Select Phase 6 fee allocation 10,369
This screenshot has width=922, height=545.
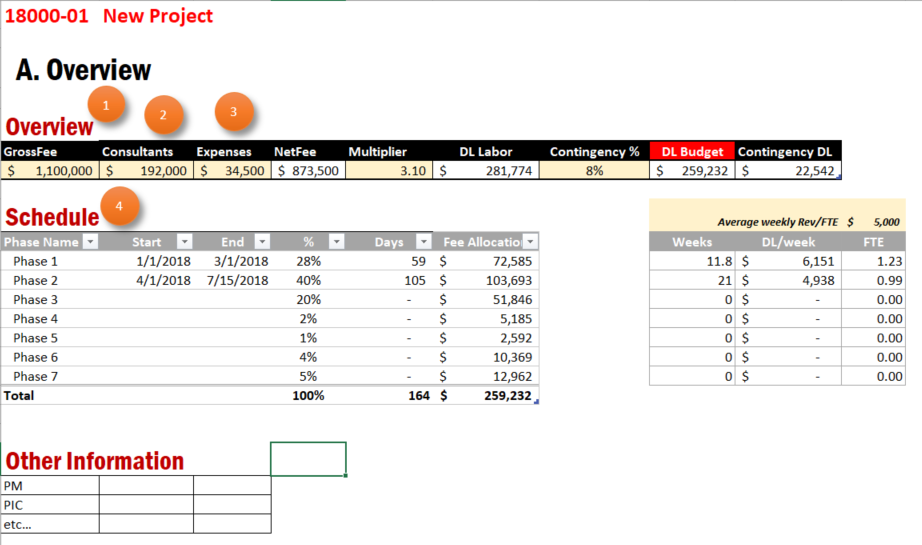pos(486,357)
